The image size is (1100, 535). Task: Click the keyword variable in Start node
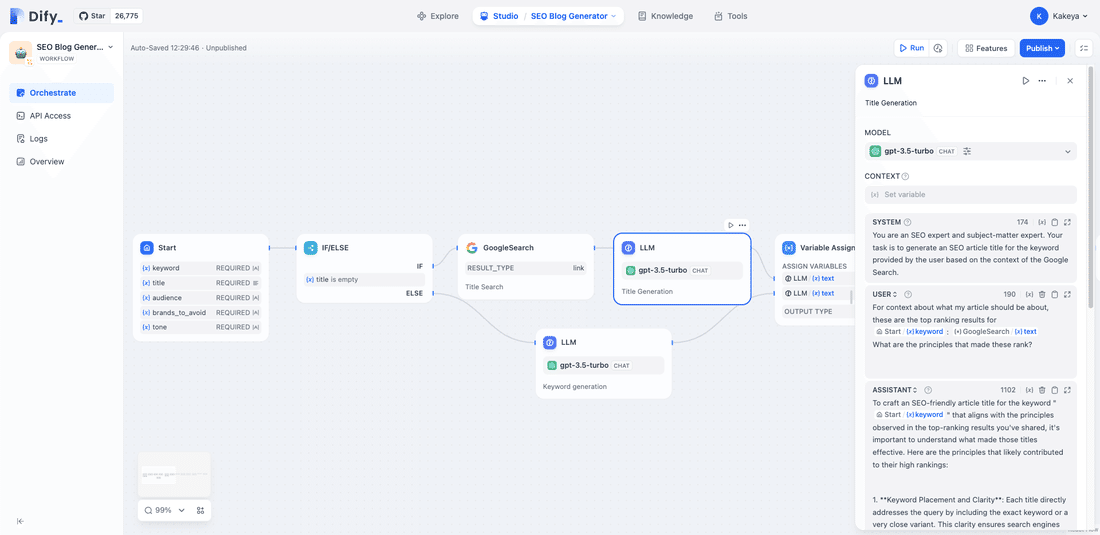point(201,268)
